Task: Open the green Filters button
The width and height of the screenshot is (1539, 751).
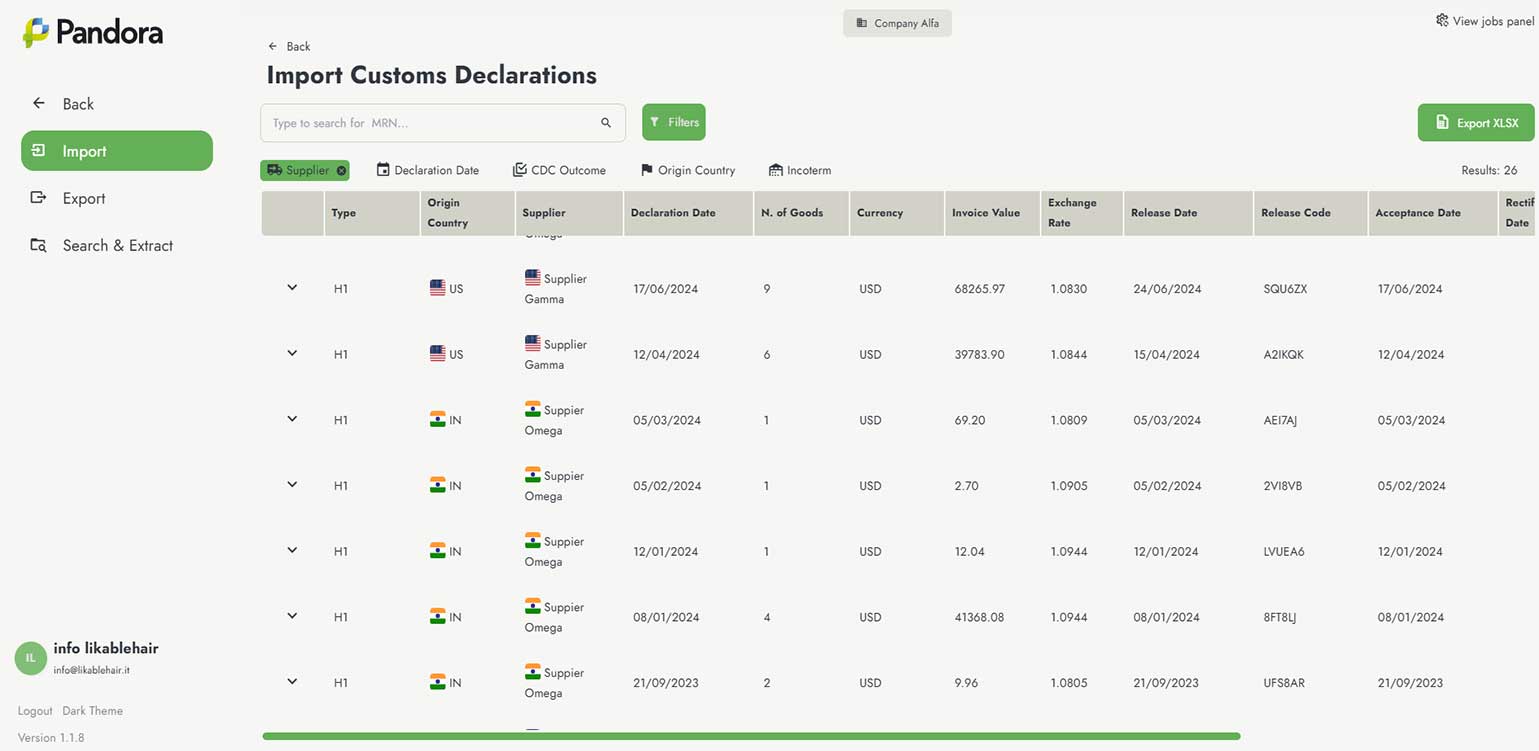Action: tap(673, 122)
